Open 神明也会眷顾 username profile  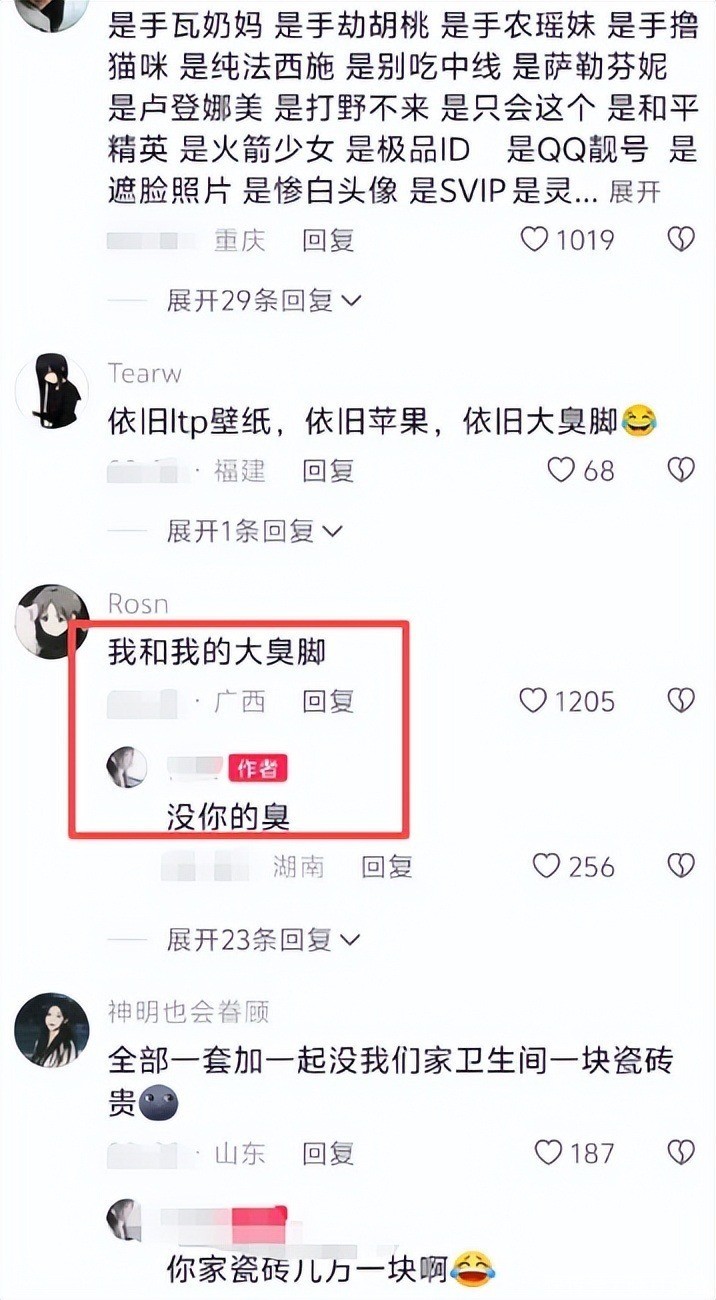click(x=188, y=1012)
